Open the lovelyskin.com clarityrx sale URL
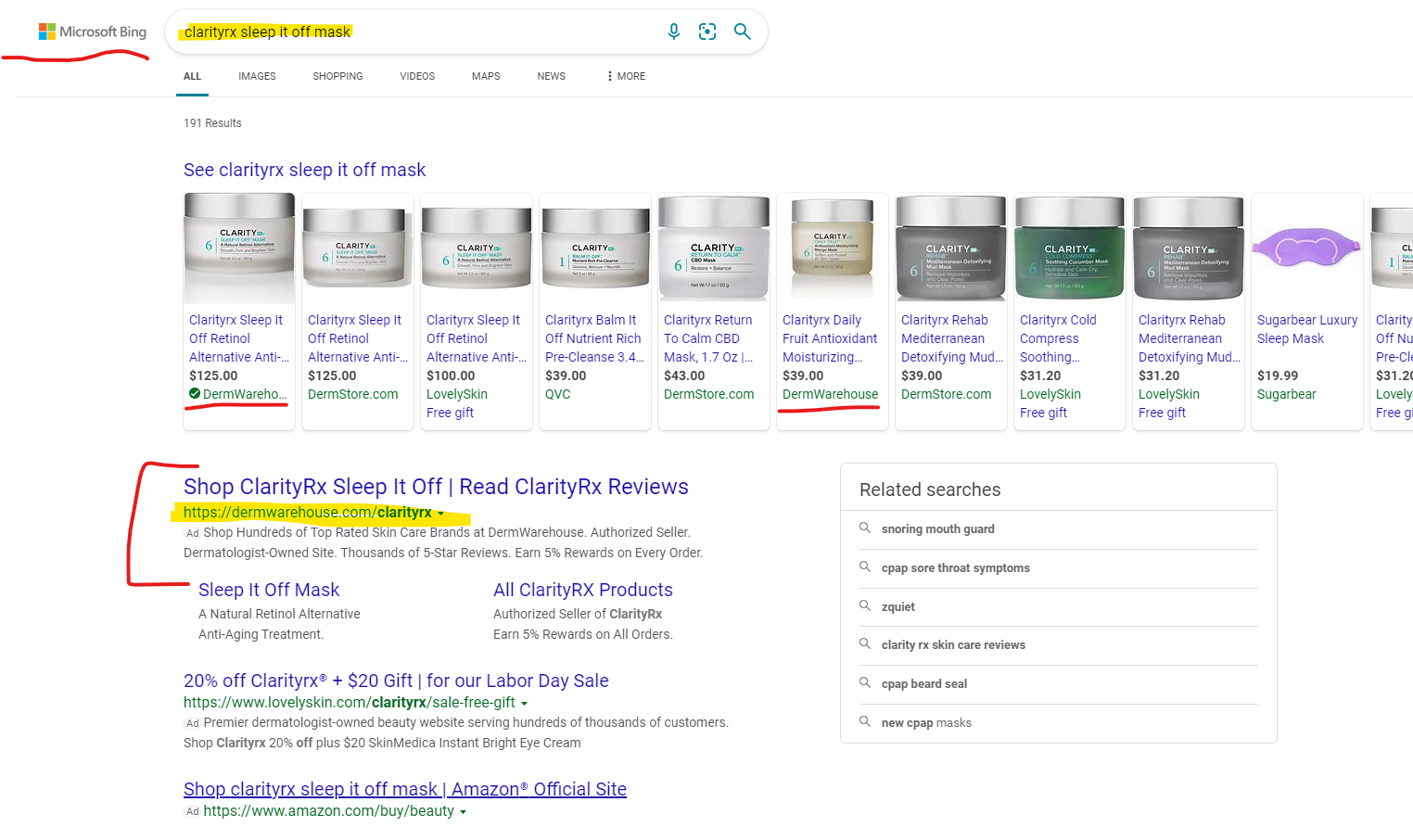 [350, 703]
